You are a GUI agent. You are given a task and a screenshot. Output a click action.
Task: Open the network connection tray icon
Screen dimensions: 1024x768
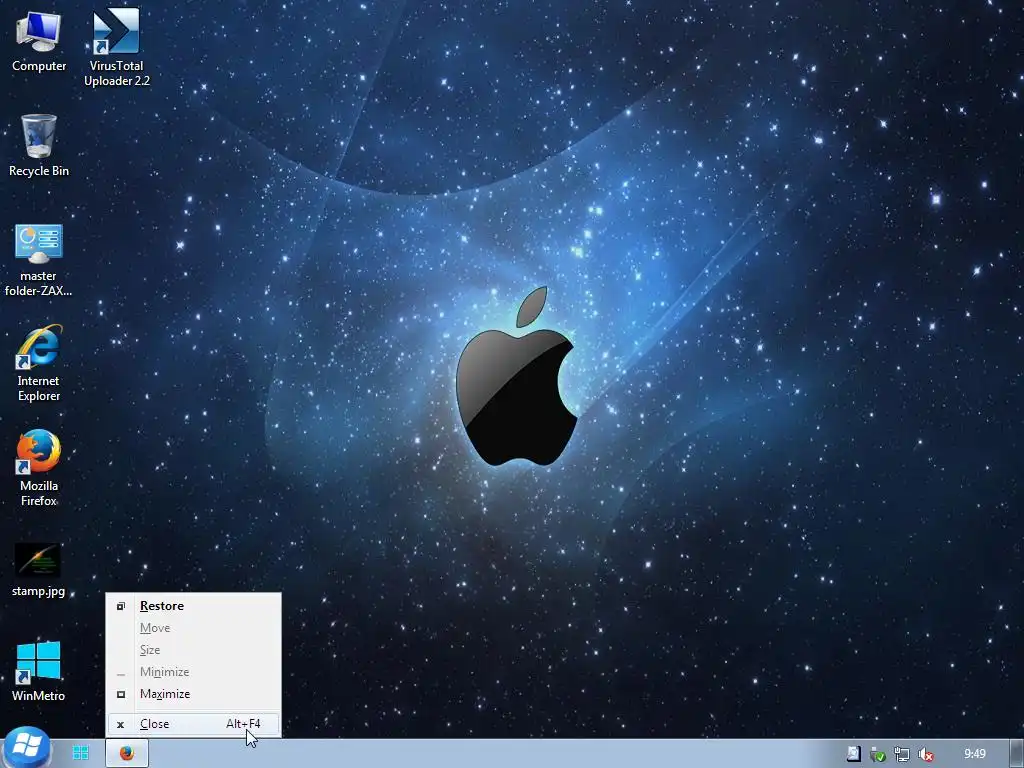902,754
